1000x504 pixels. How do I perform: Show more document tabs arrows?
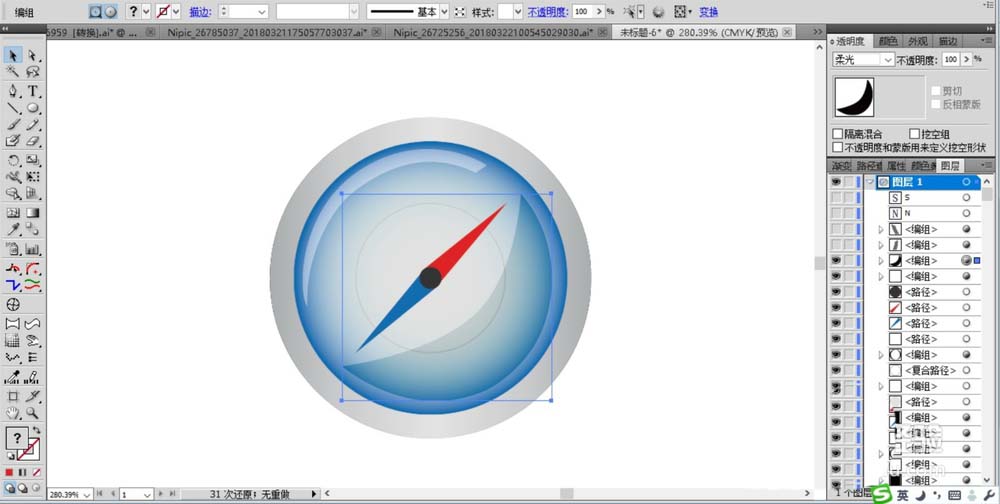point(818,31)
